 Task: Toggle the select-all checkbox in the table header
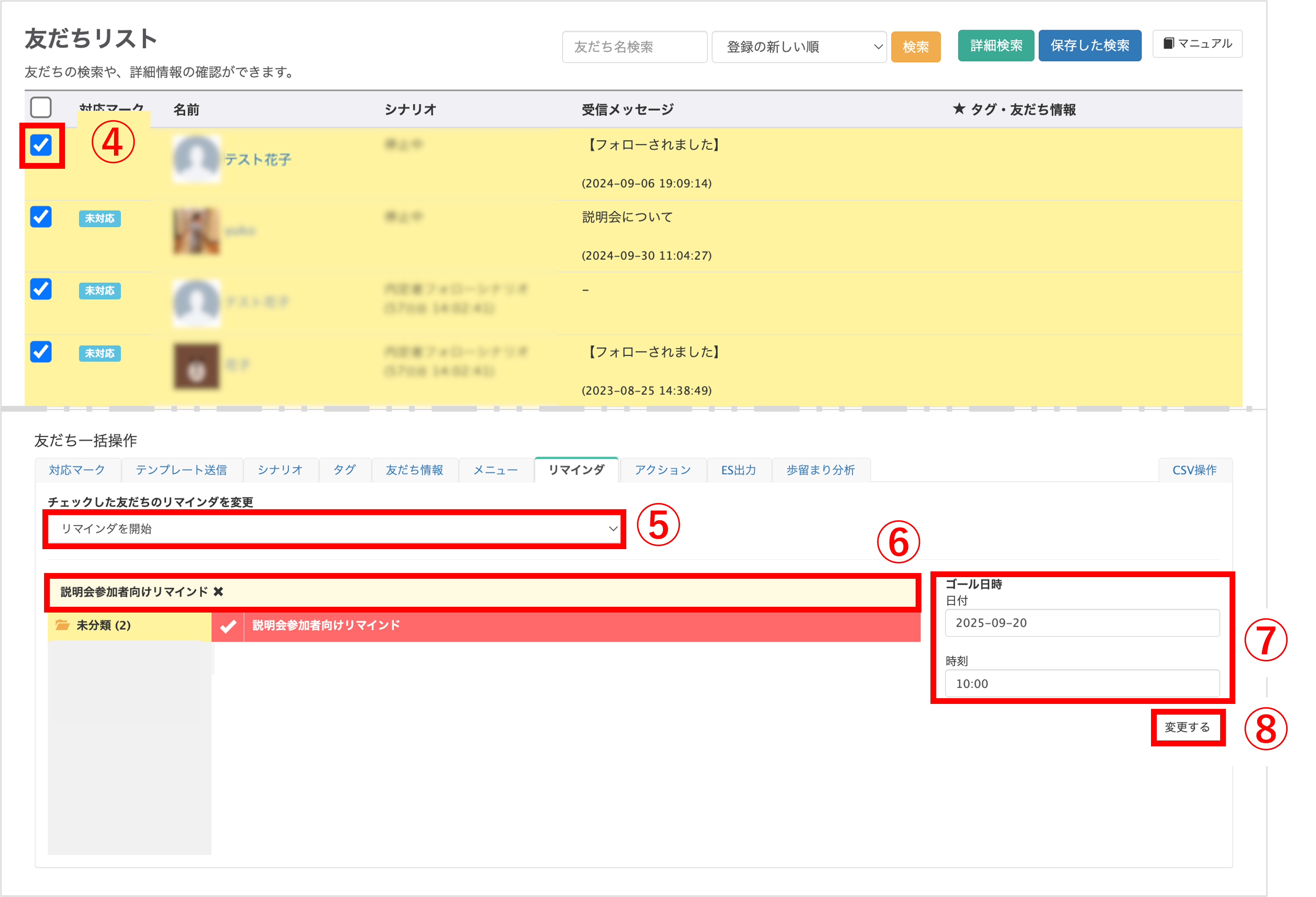pos(41,107)
